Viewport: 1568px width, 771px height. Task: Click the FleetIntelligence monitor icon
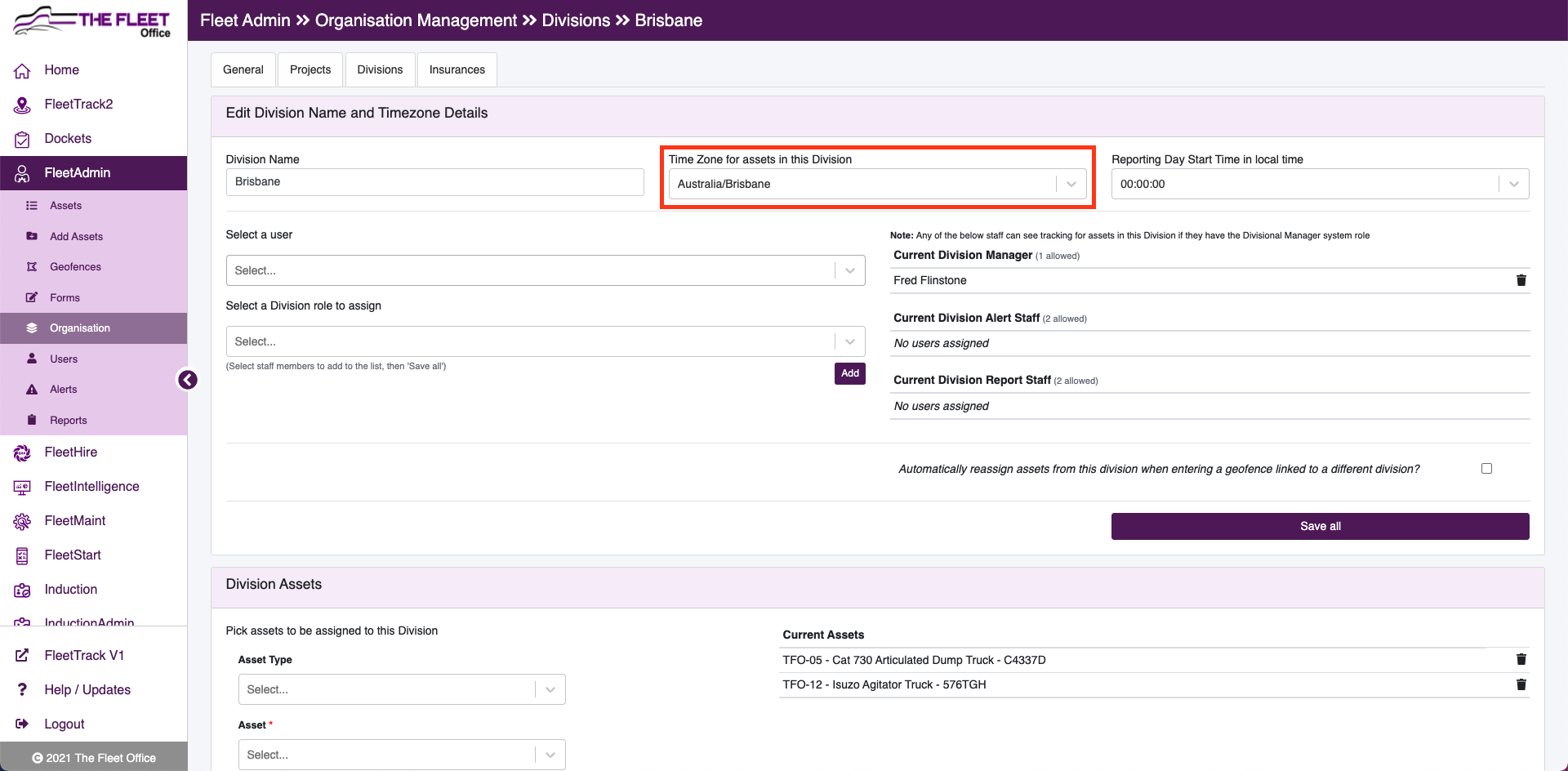click(x=22, y=487)
